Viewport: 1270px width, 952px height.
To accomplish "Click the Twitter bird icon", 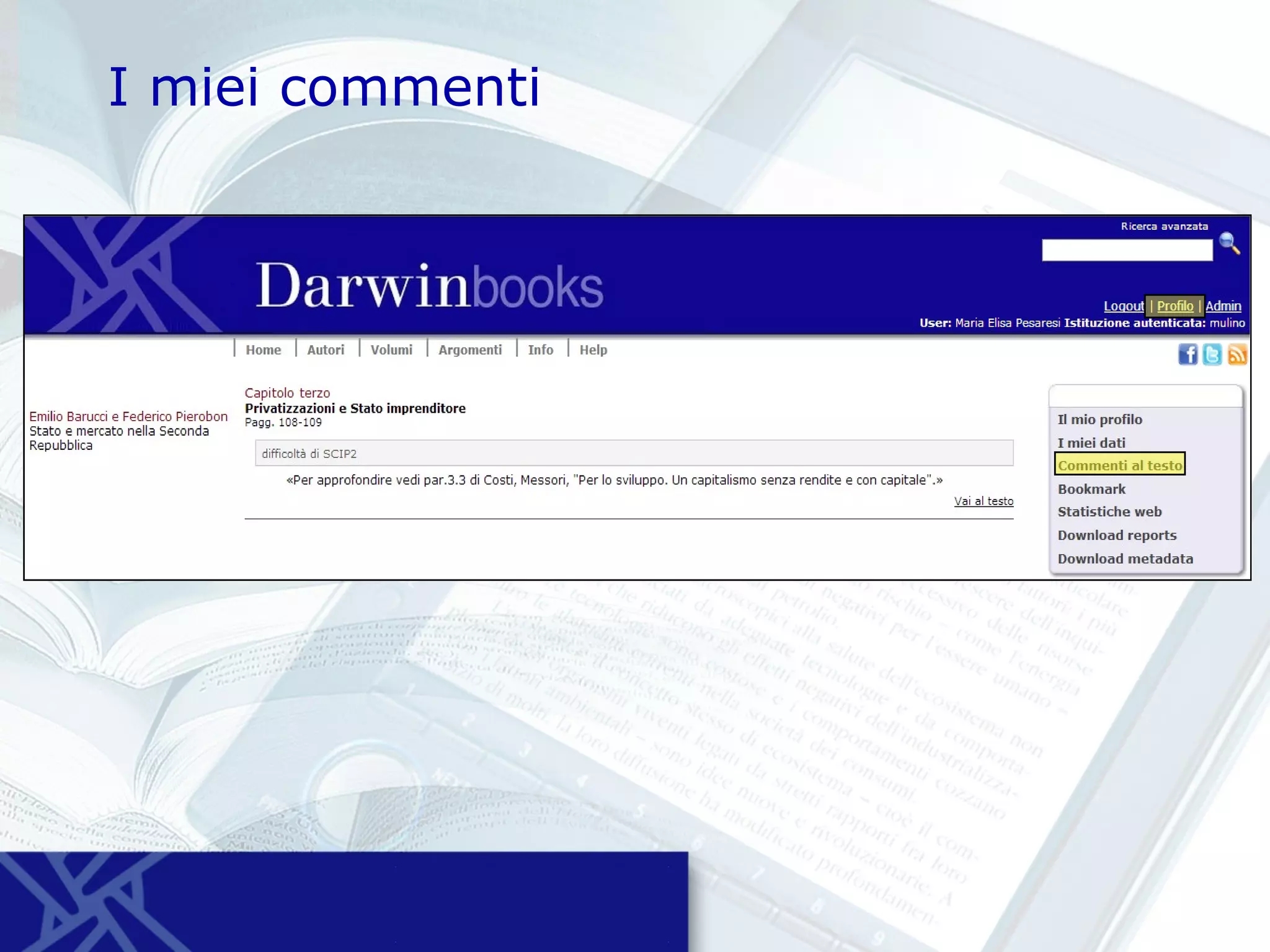I will point(1212,355).
